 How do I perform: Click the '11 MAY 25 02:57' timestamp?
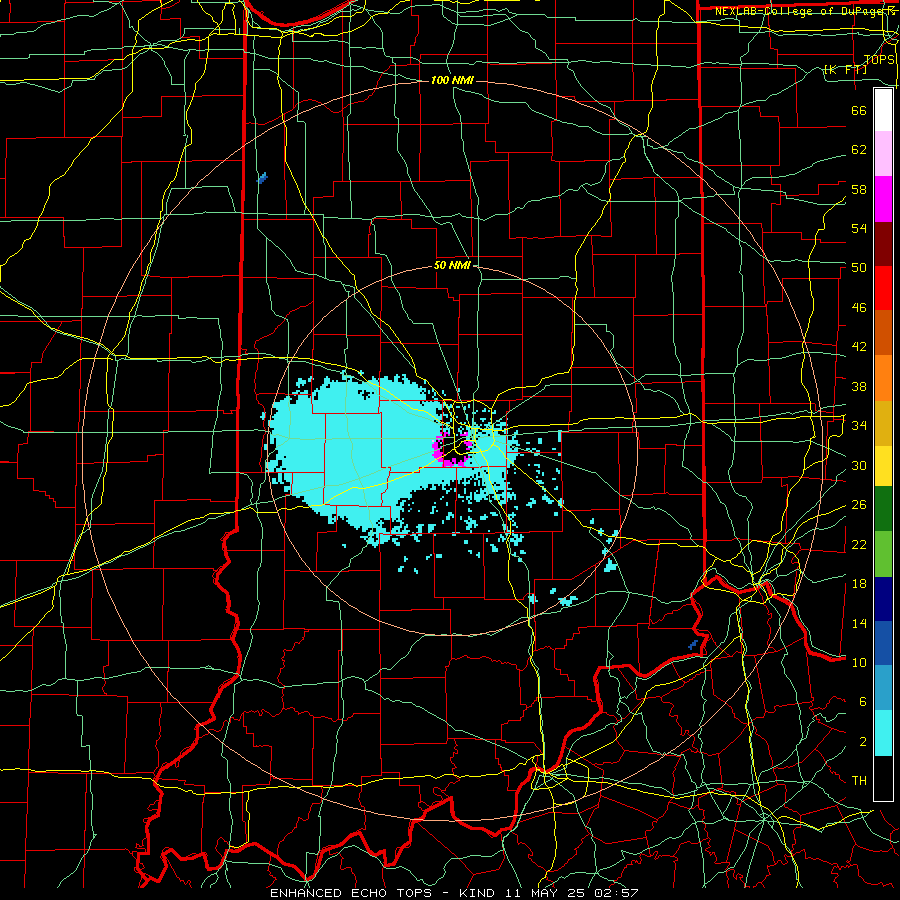(x=572, y=893)
